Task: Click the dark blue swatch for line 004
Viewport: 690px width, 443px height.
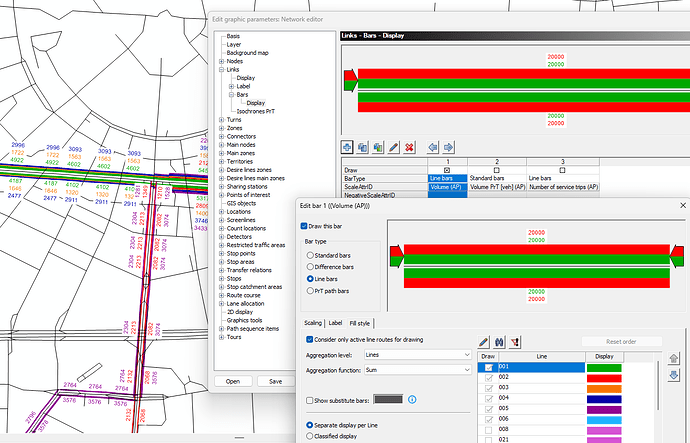Action: coord(604,399)
